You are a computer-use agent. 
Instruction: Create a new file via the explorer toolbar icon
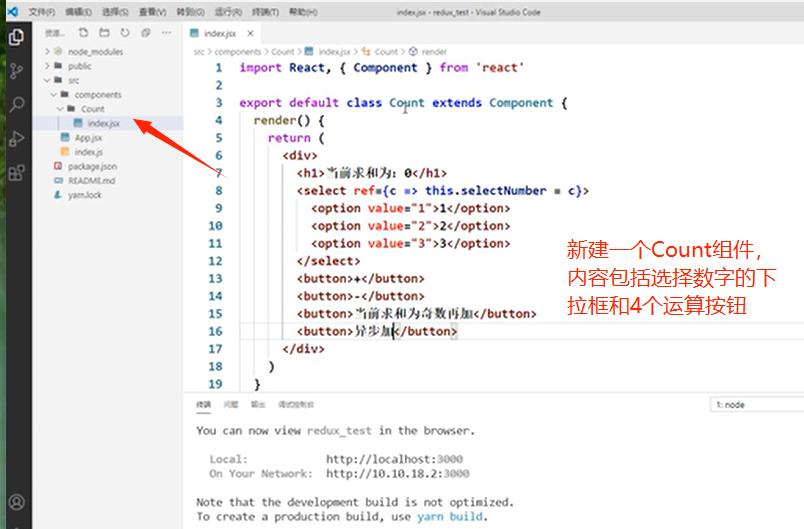(x=83, y=33)
